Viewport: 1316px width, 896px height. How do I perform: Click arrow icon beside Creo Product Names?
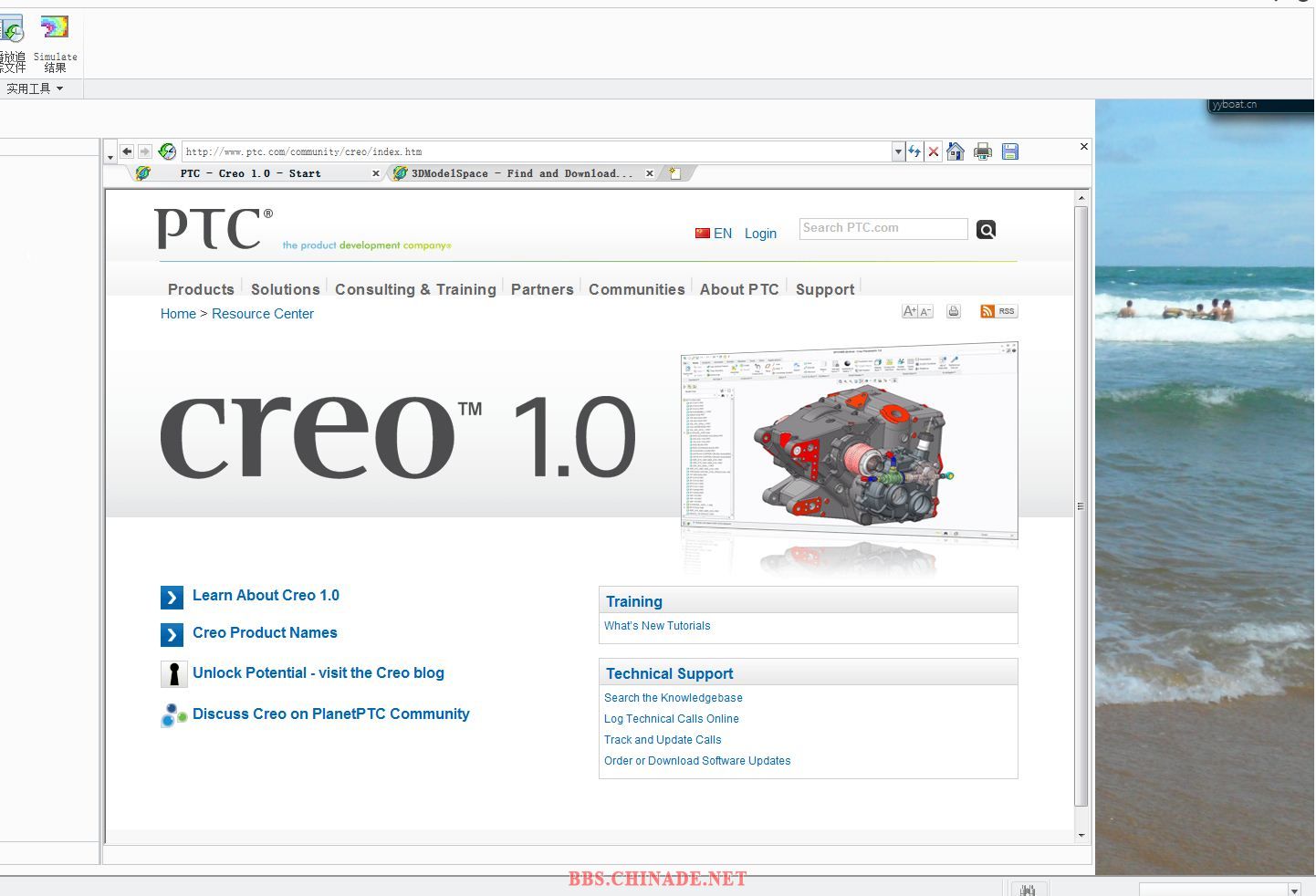click(x=172, y=635)
